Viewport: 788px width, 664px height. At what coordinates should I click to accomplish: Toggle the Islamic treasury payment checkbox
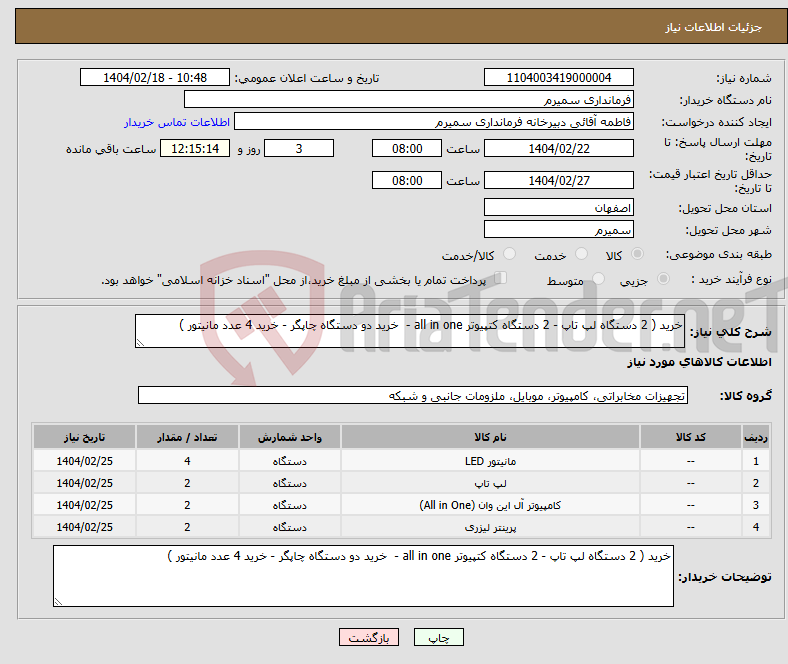tap(501, 277)
